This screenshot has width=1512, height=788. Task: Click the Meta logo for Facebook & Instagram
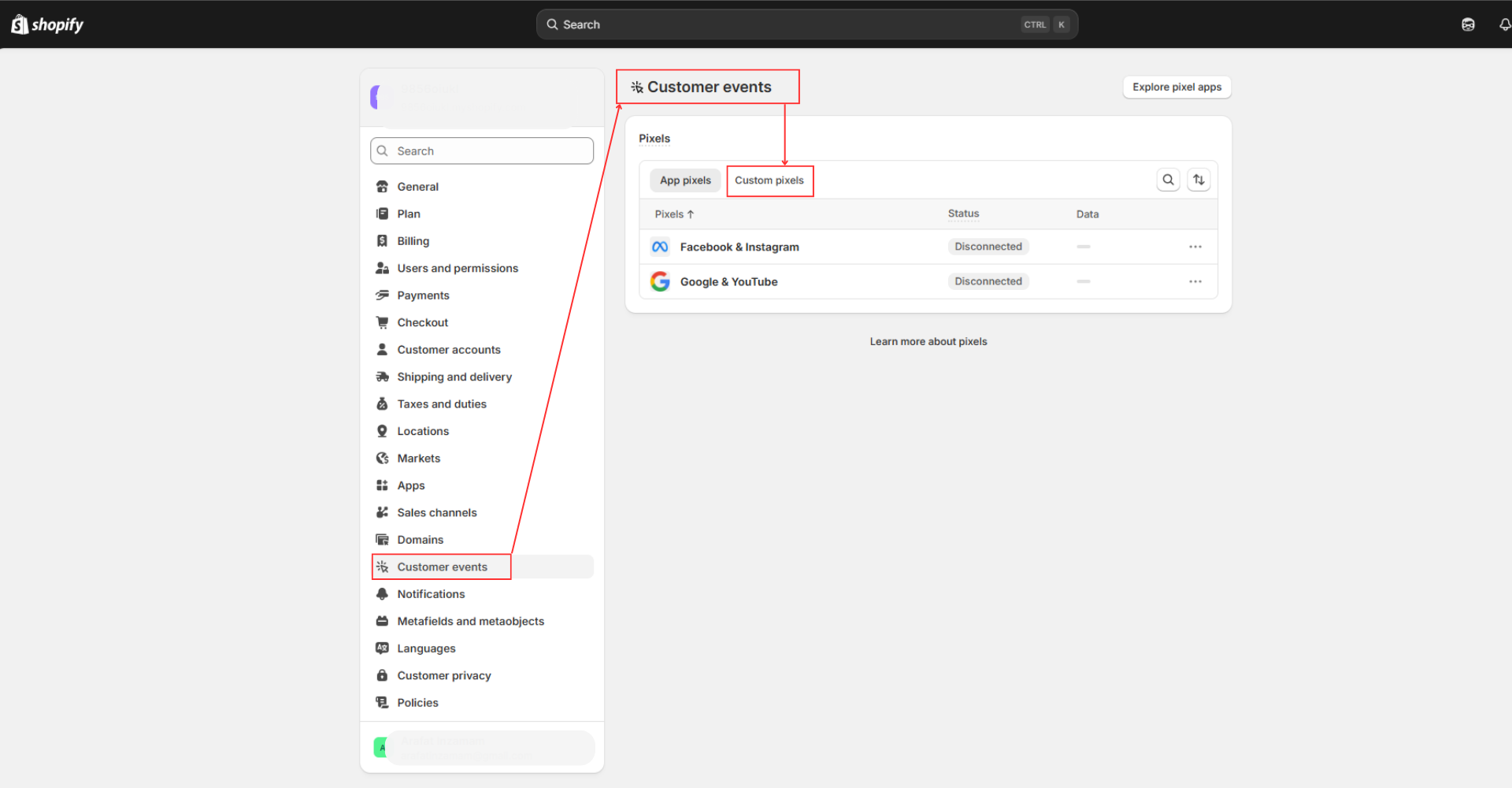660,247
